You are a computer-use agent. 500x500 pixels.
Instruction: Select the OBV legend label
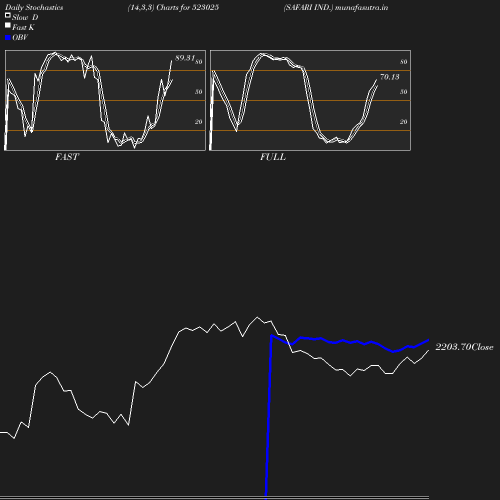(x=20, y=37)
